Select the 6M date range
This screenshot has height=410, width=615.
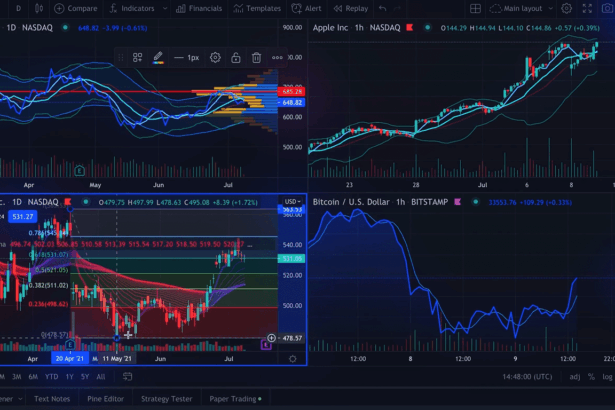pos(33,377)
